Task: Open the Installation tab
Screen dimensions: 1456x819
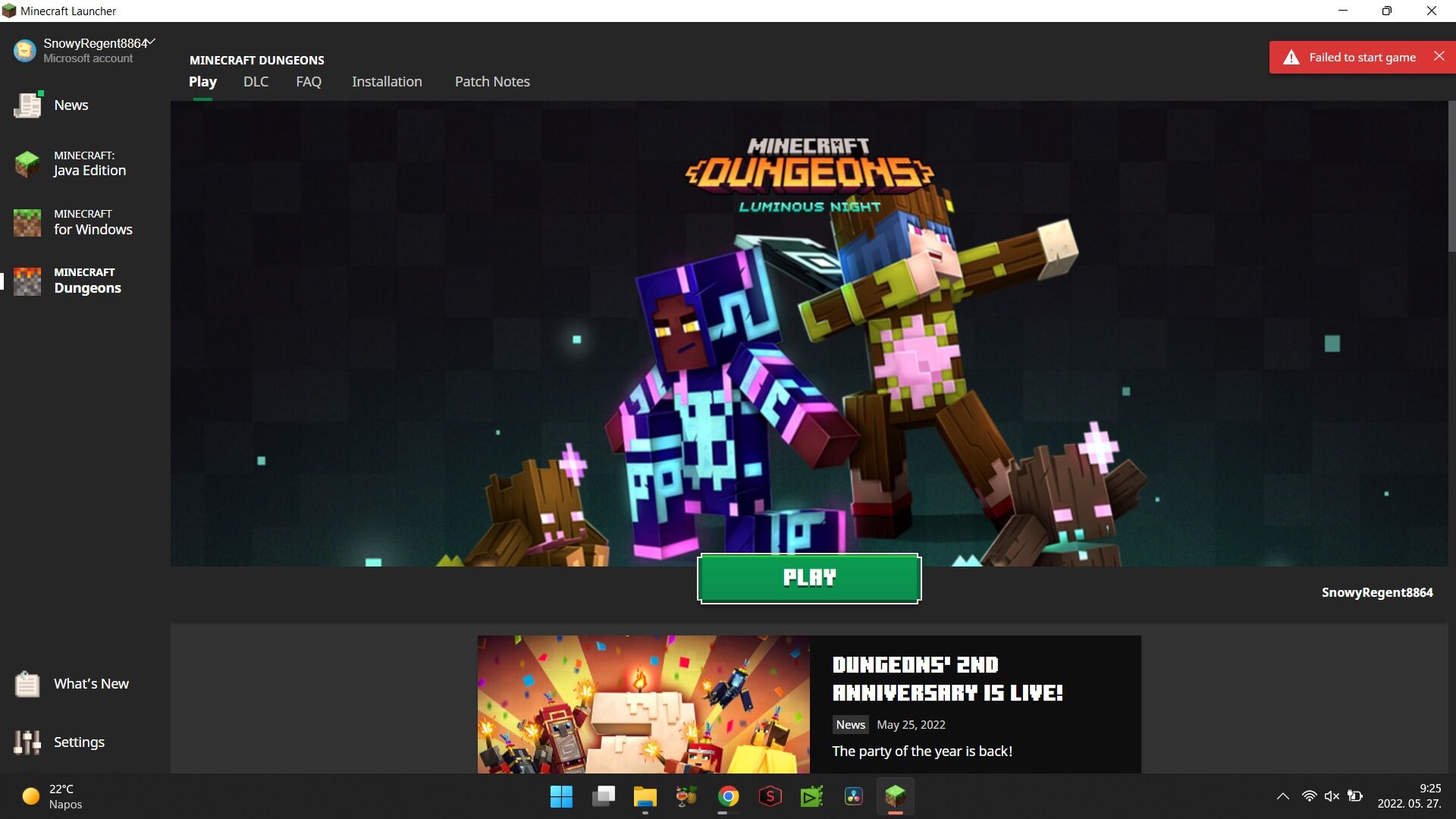Action: click(387, 82)
